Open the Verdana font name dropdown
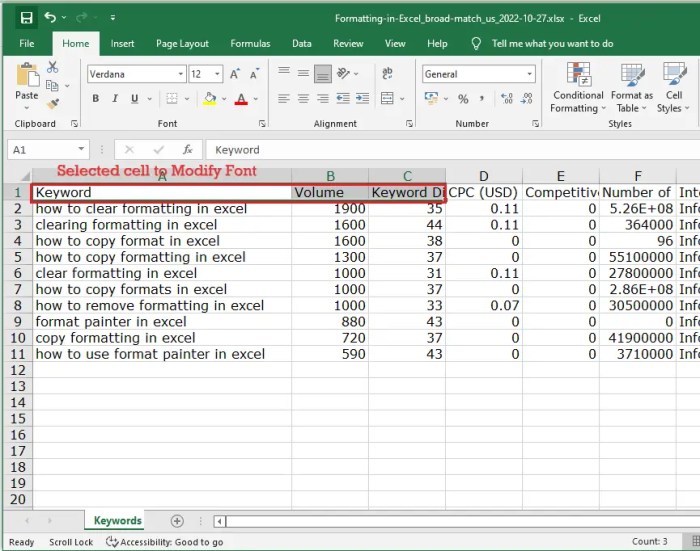700x551 pixels. [x=181, y=74]
